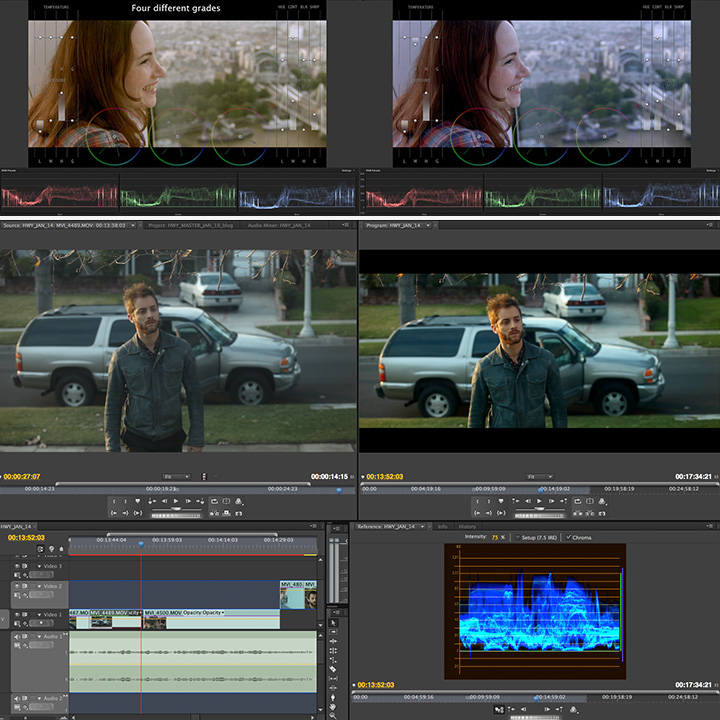Set Out point in Source monitor
720x720 pixels.
click(125, 501)
